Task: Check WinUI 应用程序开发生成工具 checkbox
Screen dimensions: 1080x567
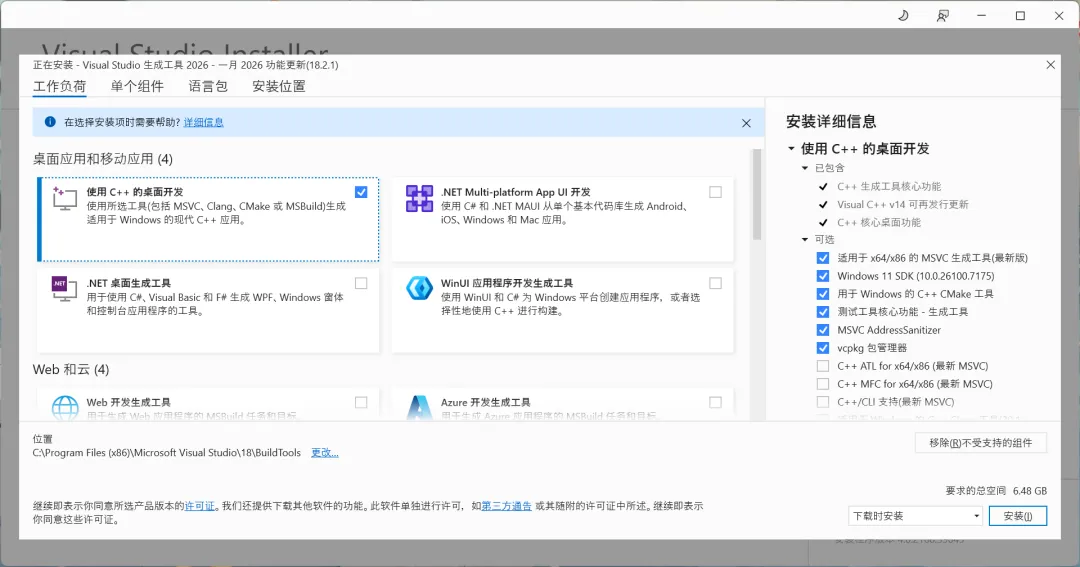Action: pos(716,283)
